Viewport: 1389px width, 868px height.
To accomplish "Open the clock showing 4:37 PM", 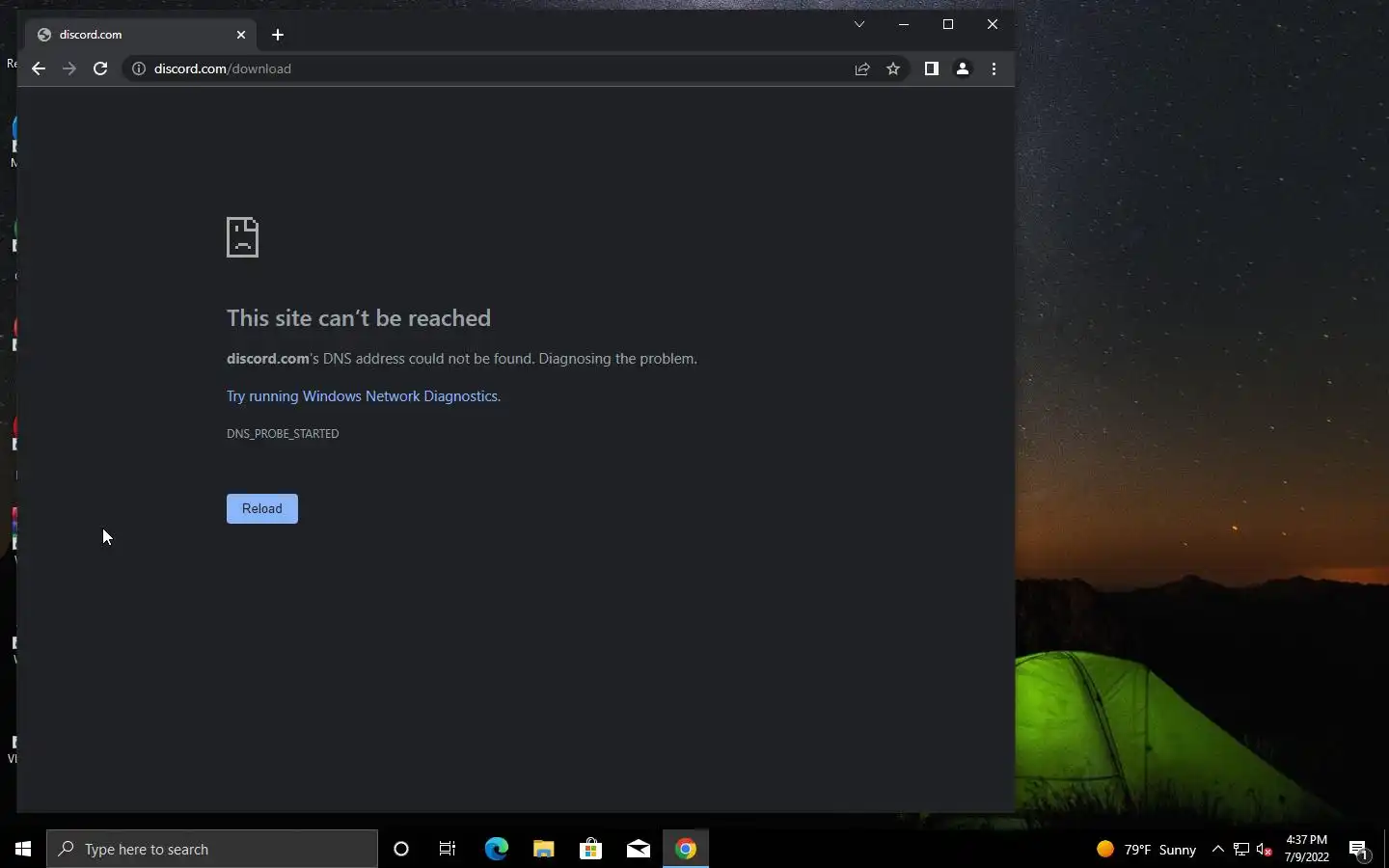I will click(1307, 849).
